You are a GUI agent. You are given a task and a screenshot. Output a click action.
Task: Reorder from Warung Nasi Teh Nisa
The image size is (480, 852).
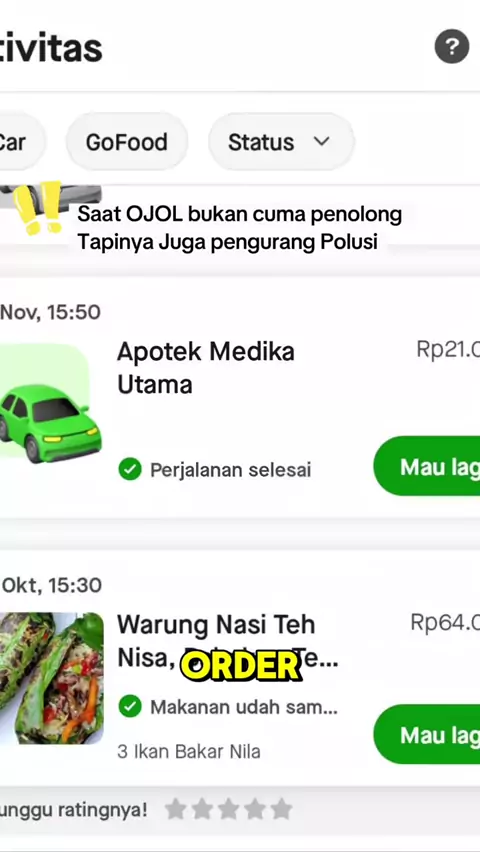click(427, 735)
